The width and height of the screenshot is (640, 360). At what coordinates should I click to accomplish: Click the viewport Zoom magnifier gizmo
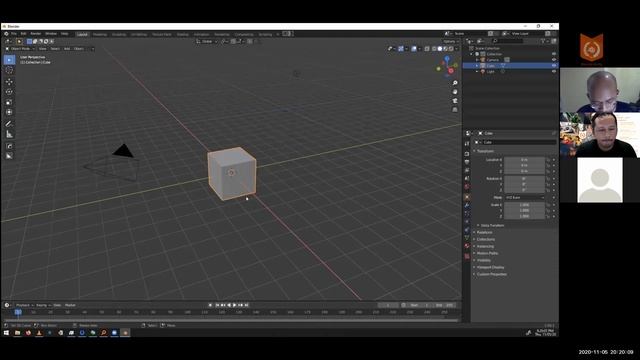tap(455, 83)
